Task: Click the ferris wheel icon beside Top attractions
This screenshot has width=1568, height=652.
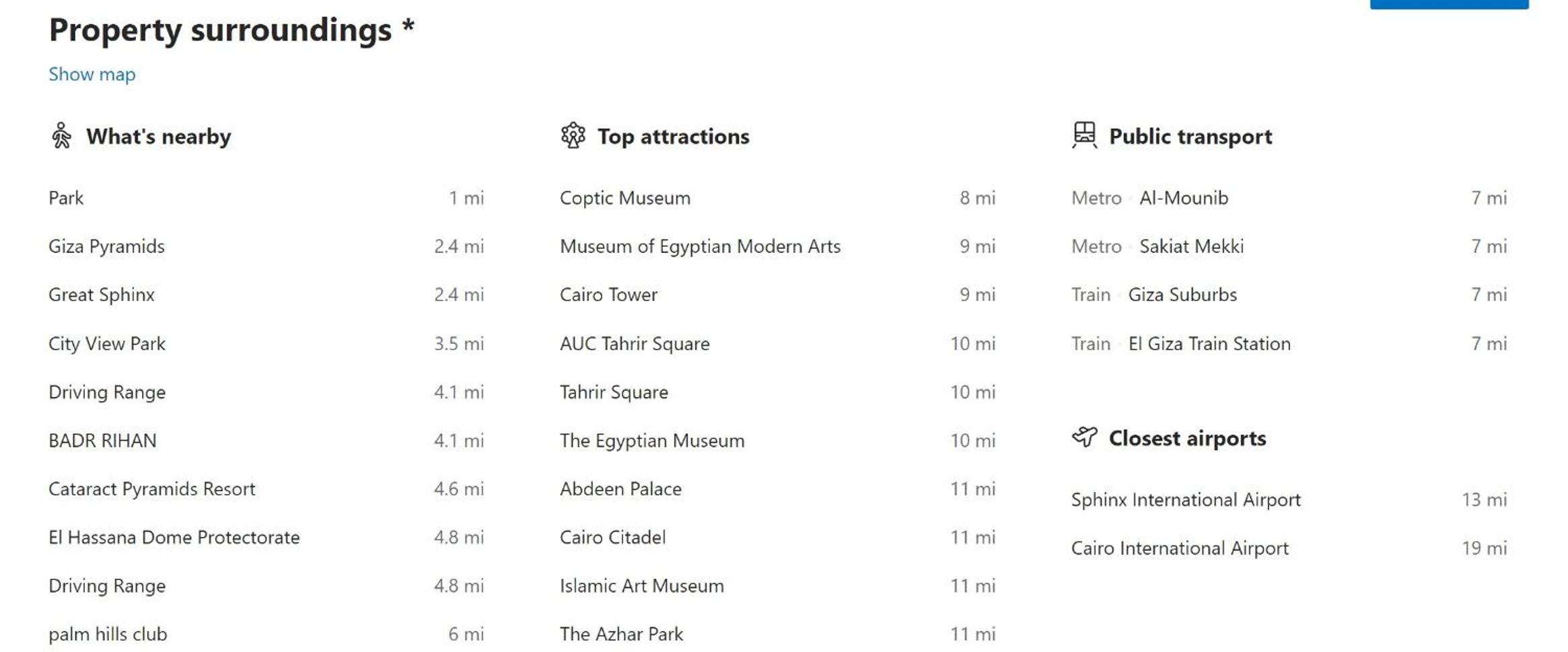Action: pyautogui.click(x=573, y=135)
